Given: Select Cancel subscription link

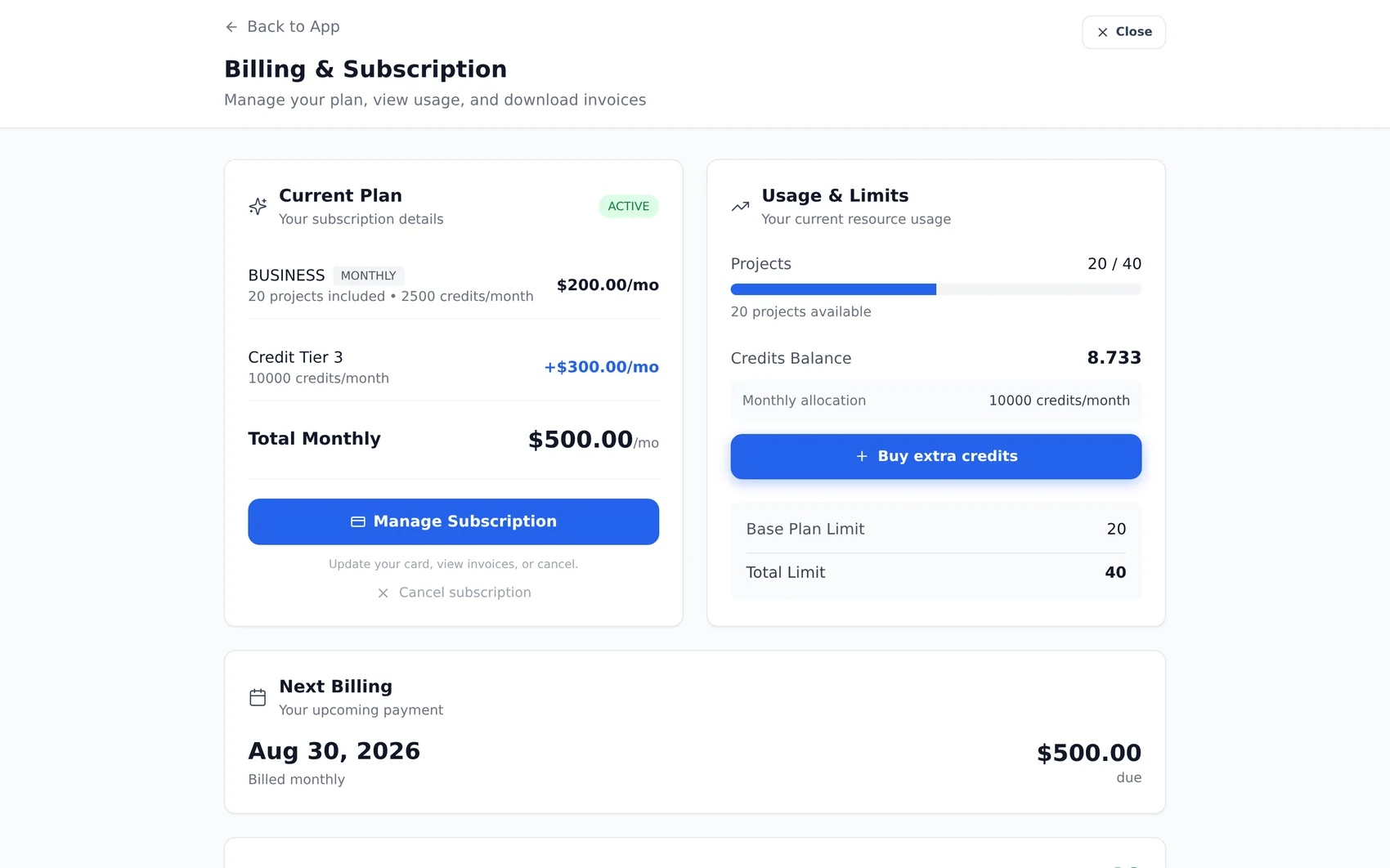Looking at the screenshot, I should pos(454,593).
